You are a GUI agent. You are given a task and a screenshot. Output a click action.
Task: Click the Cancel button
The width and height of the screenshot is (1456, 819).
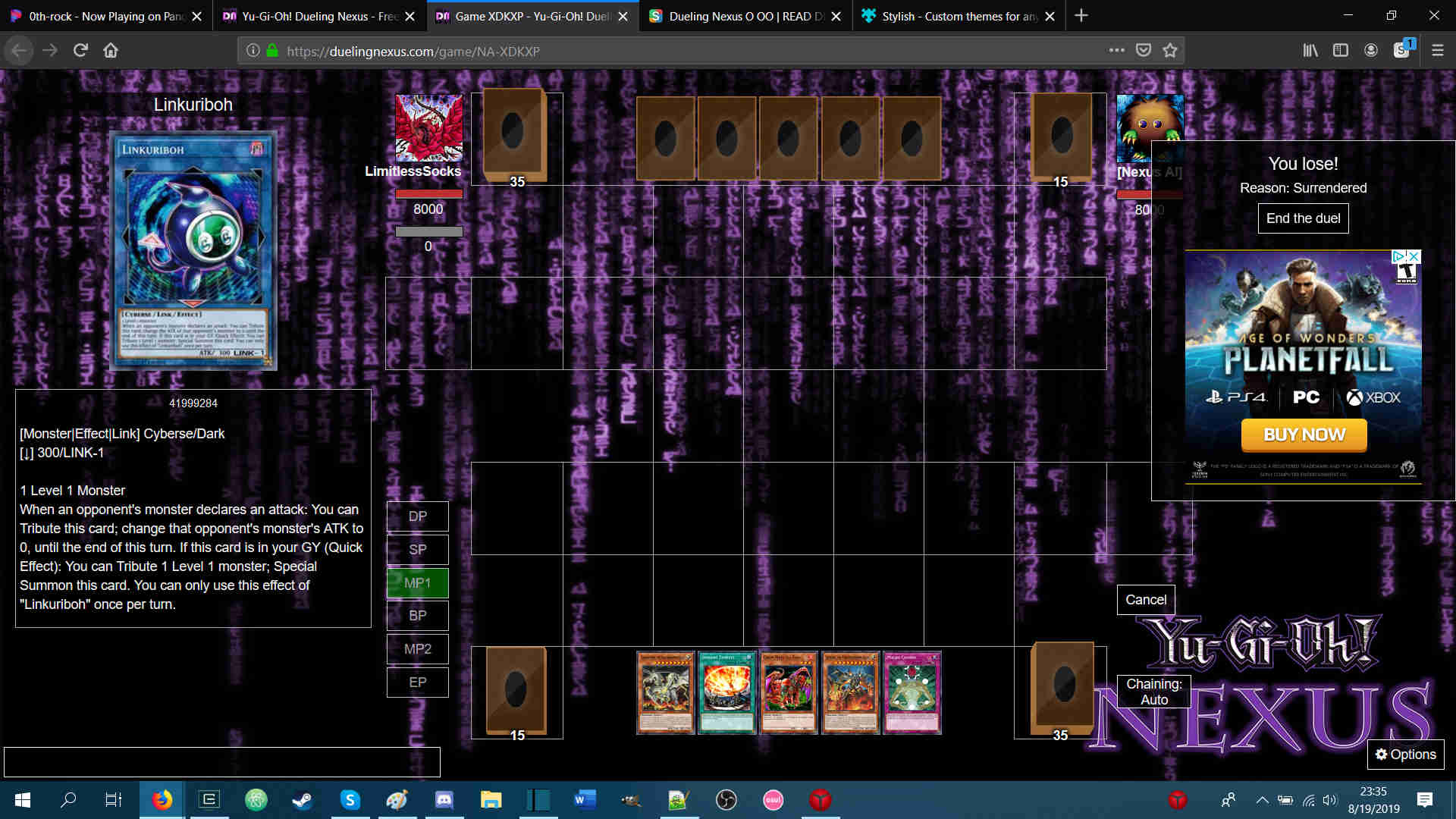1146,600
